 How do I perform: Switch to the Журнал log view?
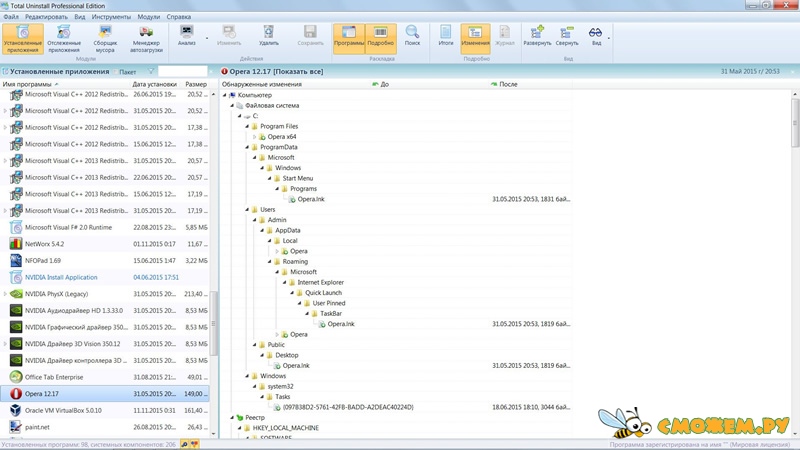point(505,36)
